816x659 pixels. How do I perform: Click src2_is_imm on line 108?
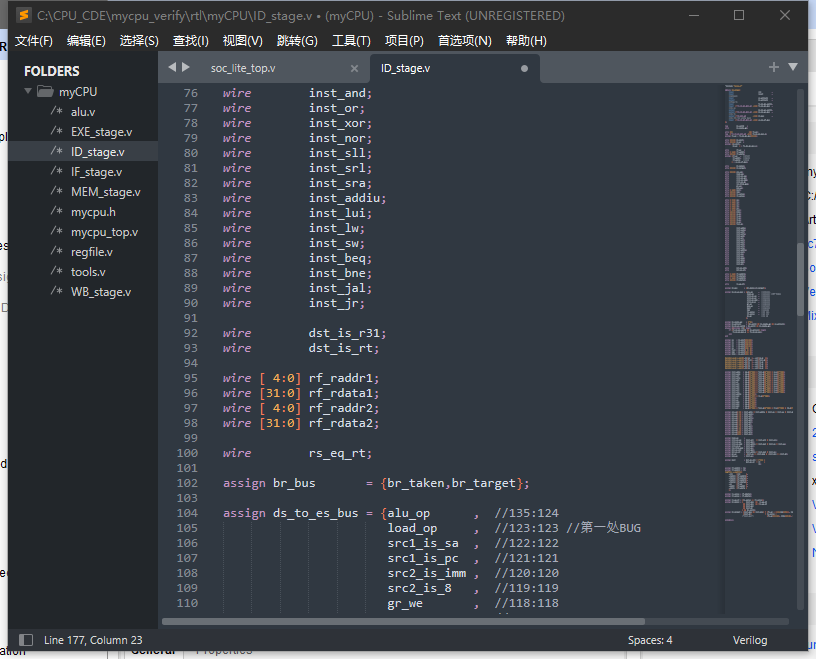tap(427, 573)
